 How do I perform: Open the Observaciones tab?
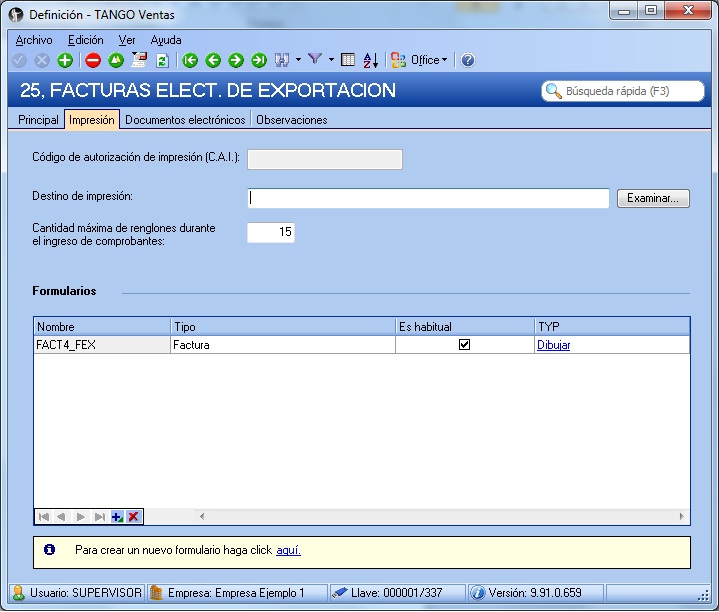292,120
